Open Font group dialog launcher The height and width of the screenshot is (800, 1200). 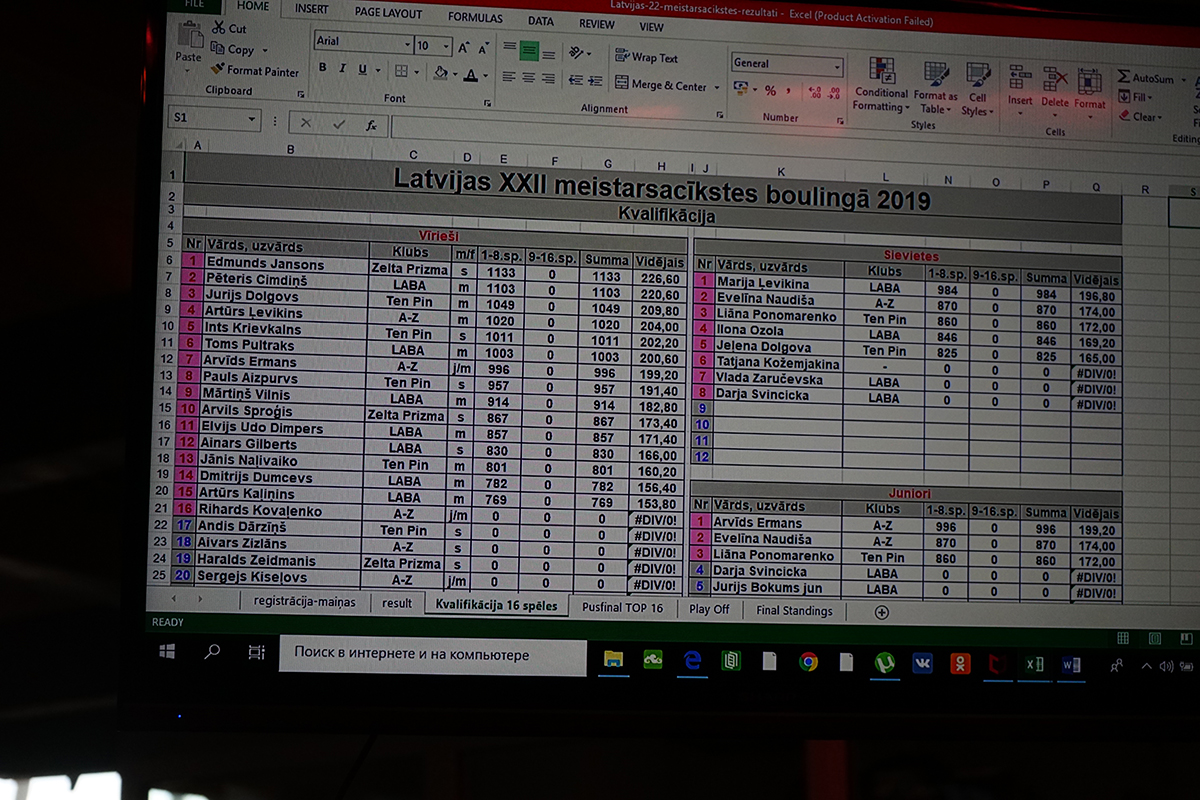tap(487, 103)
